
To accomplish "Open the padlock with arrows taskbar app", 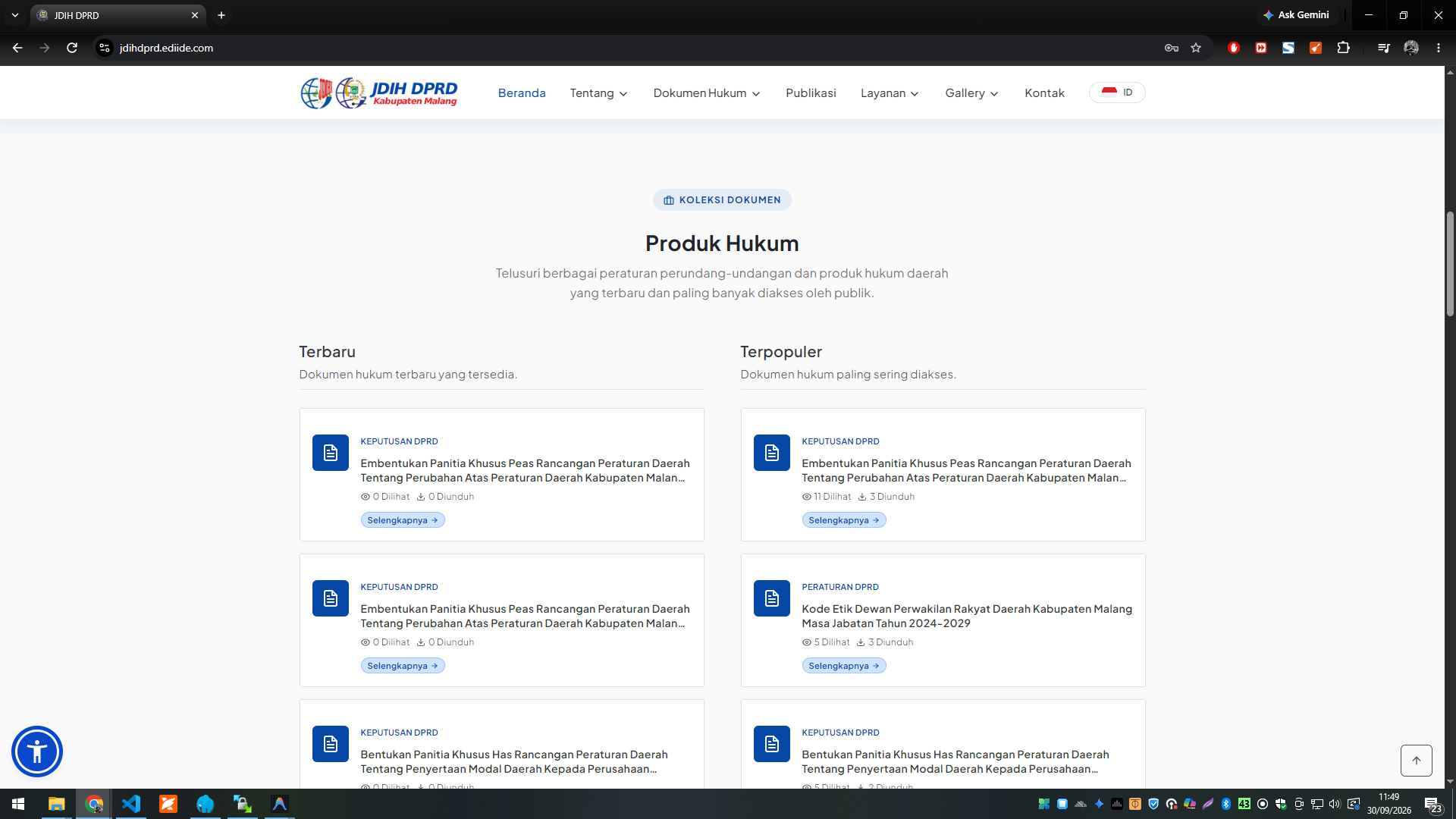I will pos(243,804).
